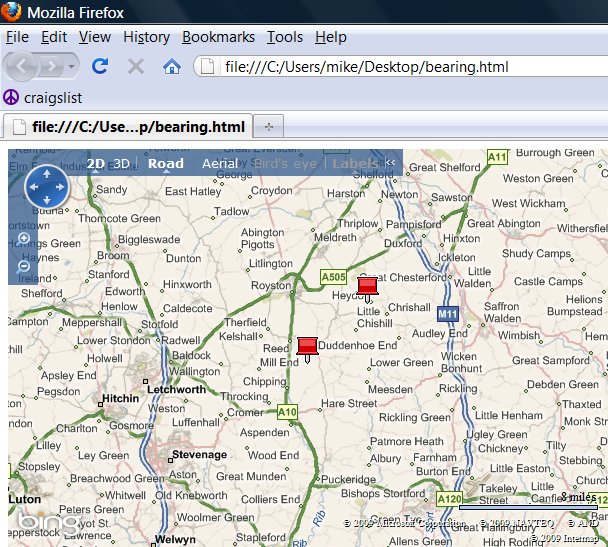
Task: Click the Sawston village label
Action: (x=452, y=197)
